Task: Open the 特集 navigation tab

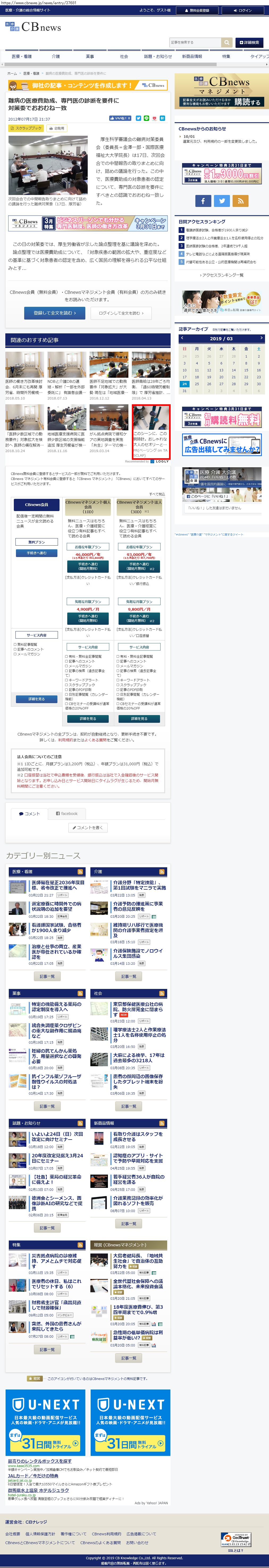Action: coord(226,56)
